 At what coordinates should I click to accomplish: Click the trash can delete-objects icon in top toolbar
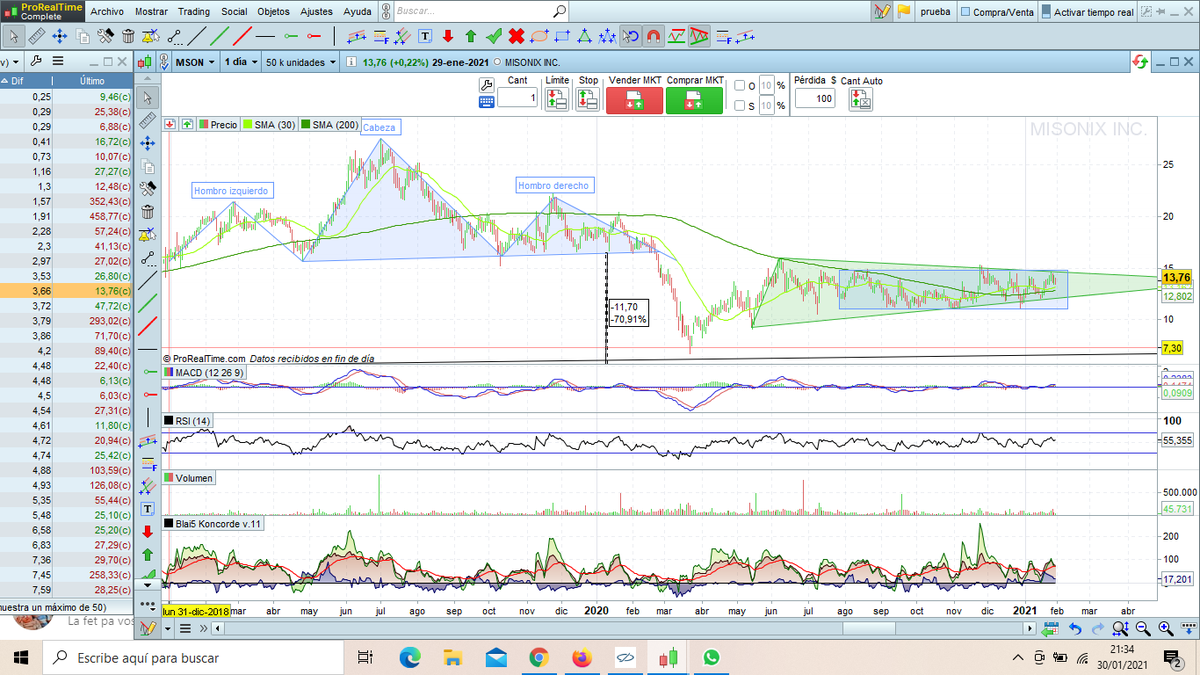128,36
